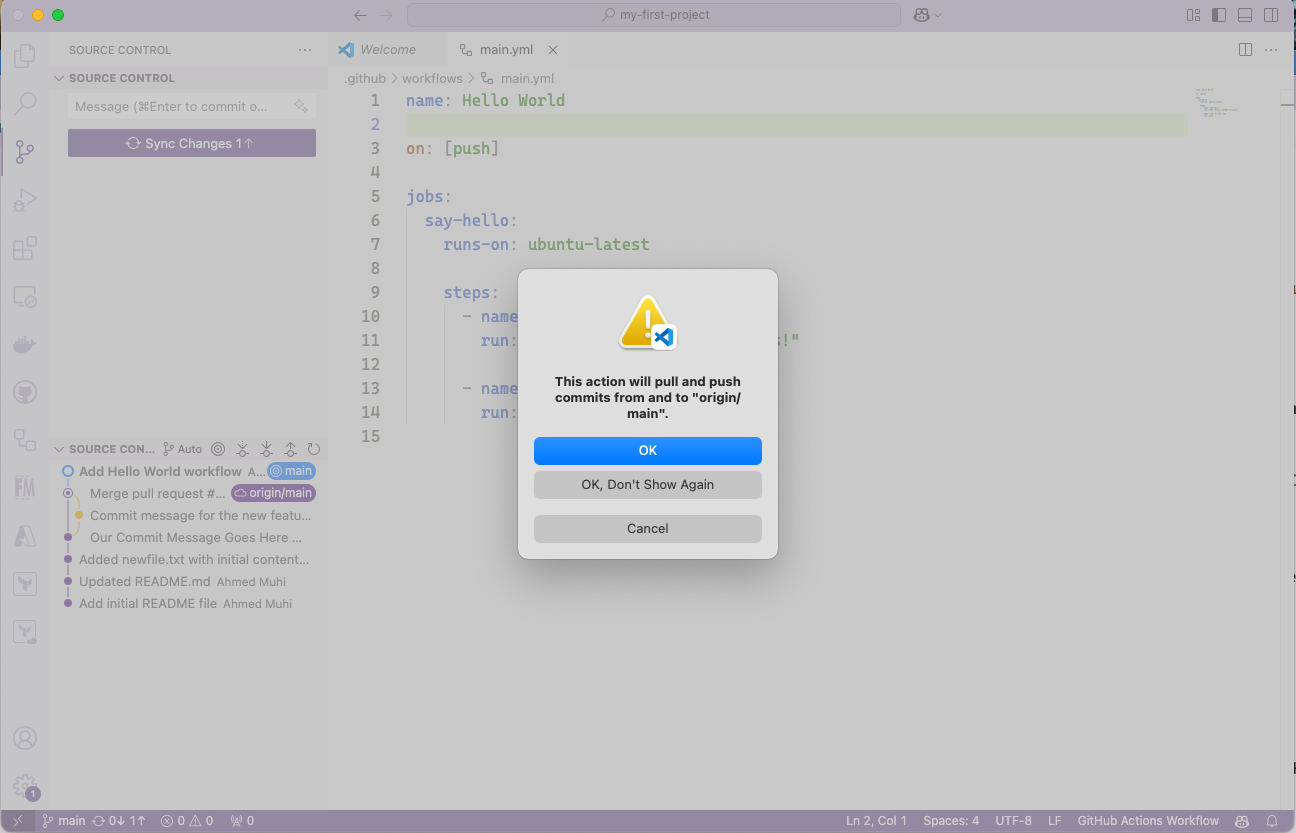This screenshot has width=1296, height=833.
Task: Select the Merge pull request commit
Action: coord(158,493)
